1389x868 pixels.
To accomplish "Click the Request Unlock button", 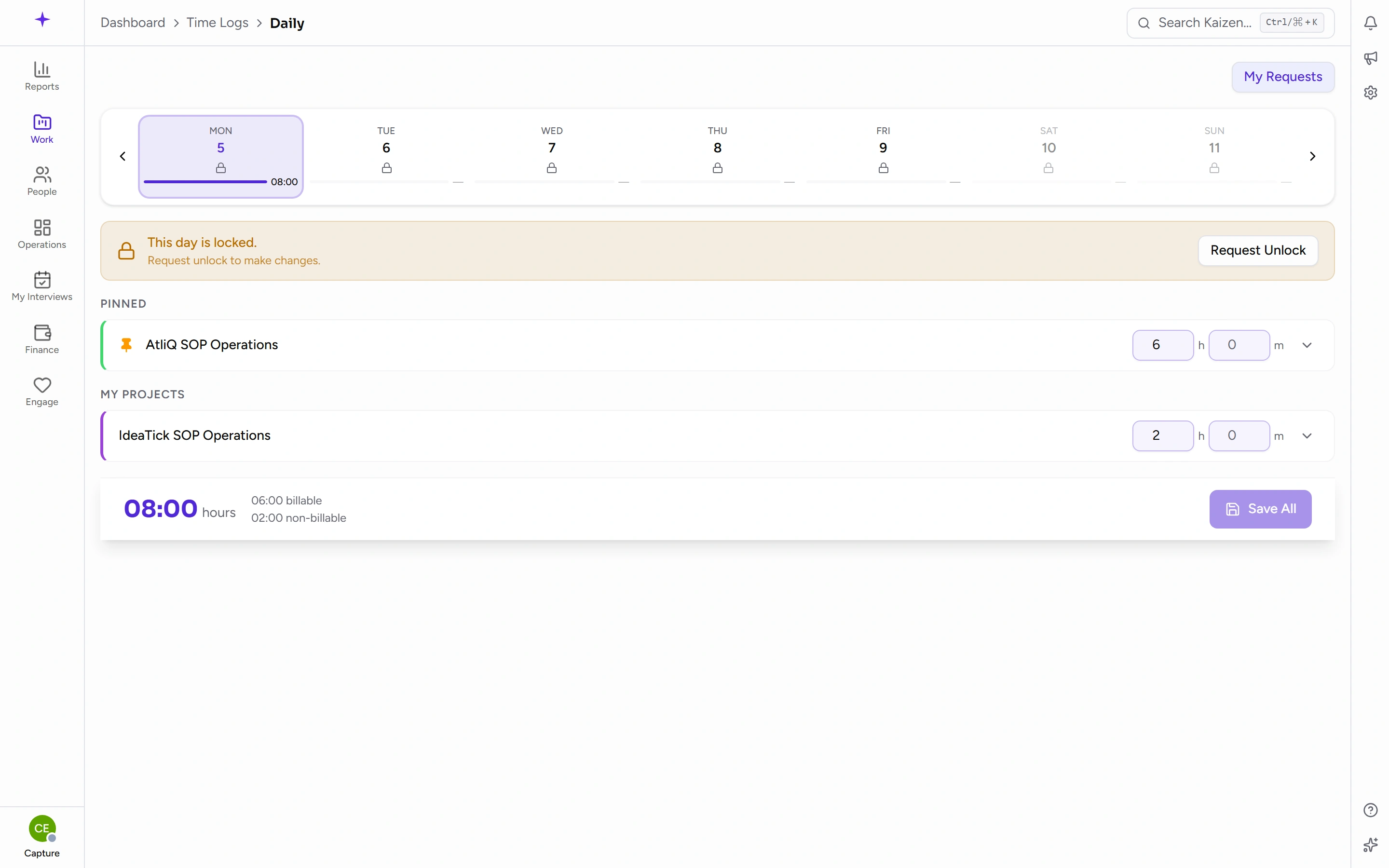I will click(1257, 250).
